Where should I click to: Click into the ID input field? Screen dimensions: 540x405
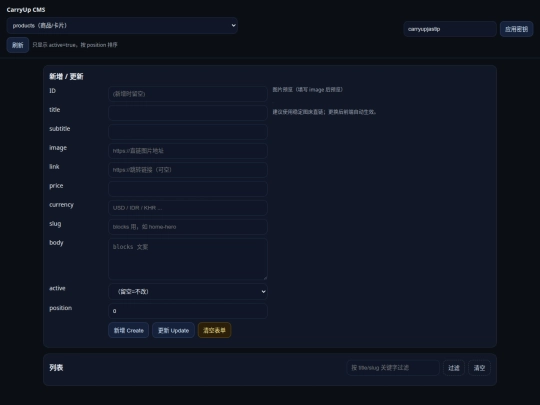click(188, 94)
